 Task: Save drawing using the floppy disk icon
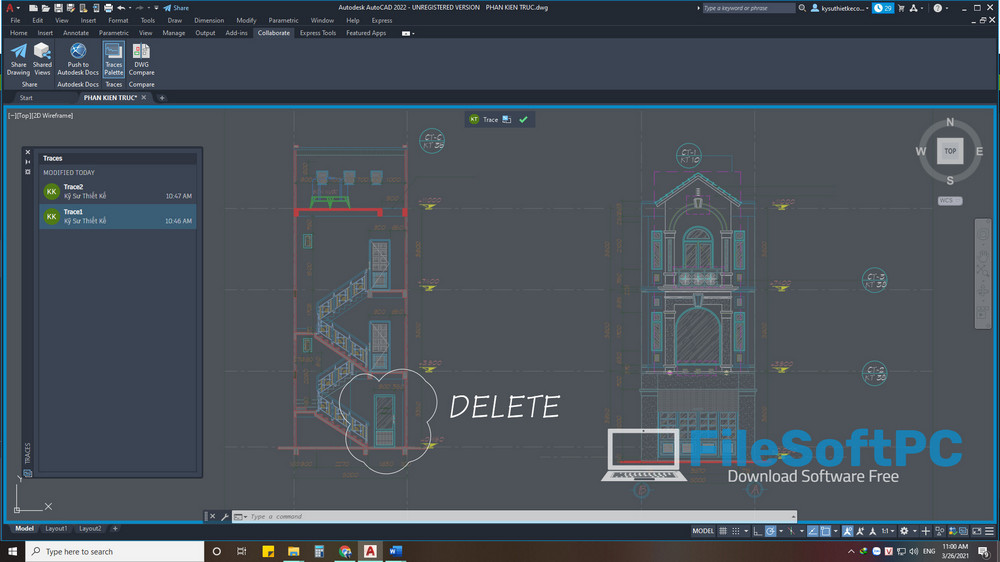point(58,8)
